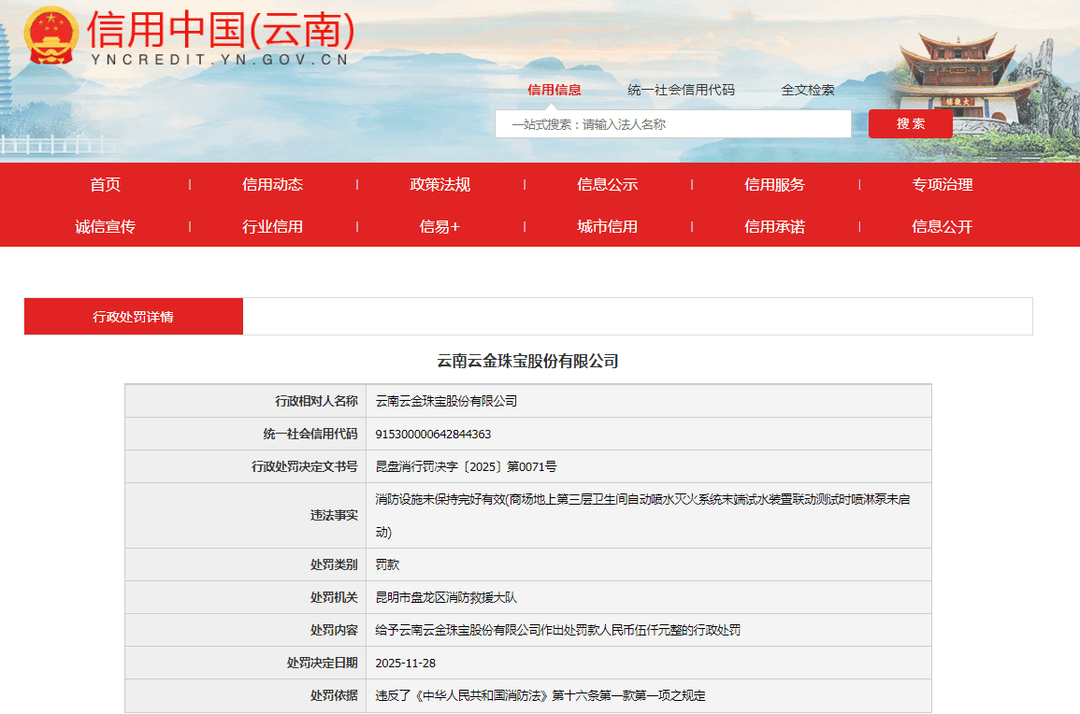Open the 专项治理 menu item

pos(942,185)
